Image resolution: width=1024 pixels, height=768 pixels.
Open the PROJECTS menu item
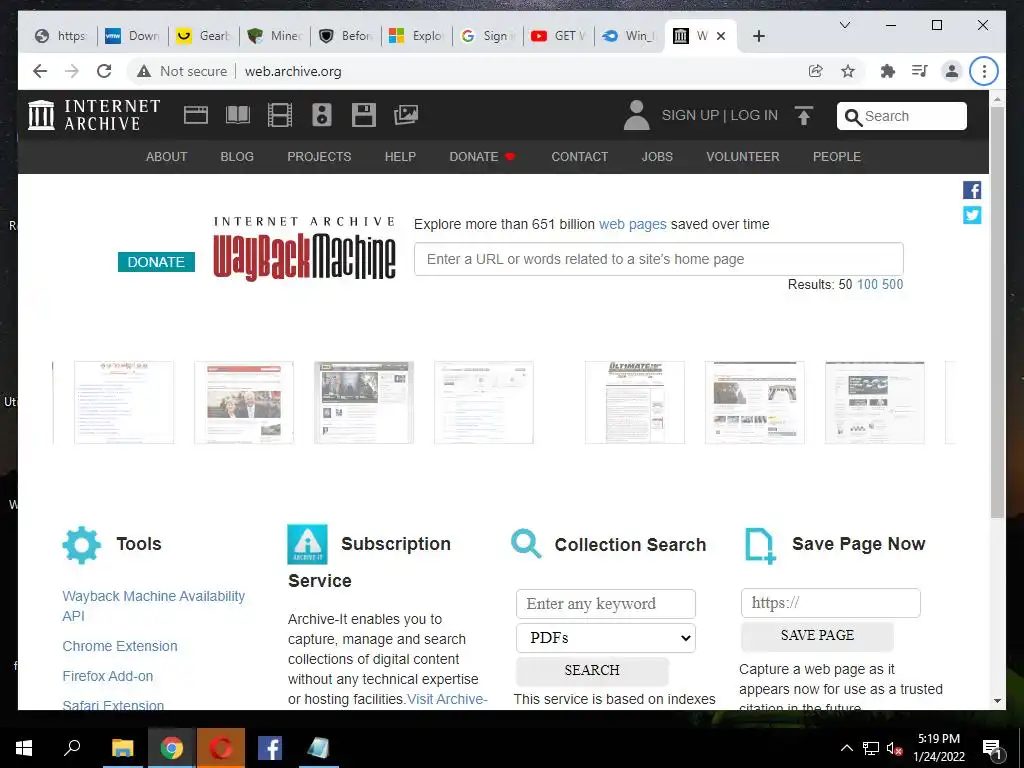319,157
